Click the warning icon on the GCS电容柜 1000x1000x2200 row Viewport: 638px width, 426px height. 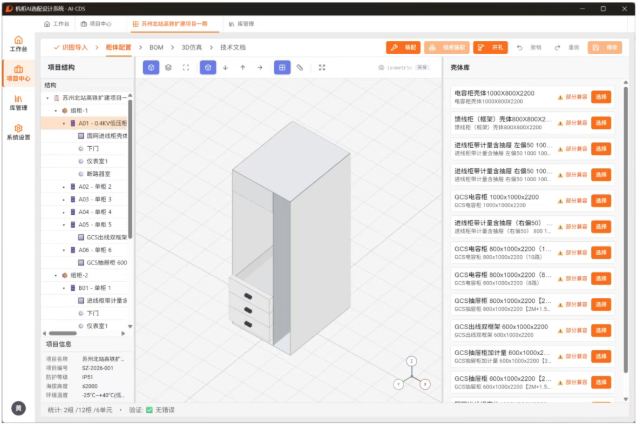(x=560, y=201)
